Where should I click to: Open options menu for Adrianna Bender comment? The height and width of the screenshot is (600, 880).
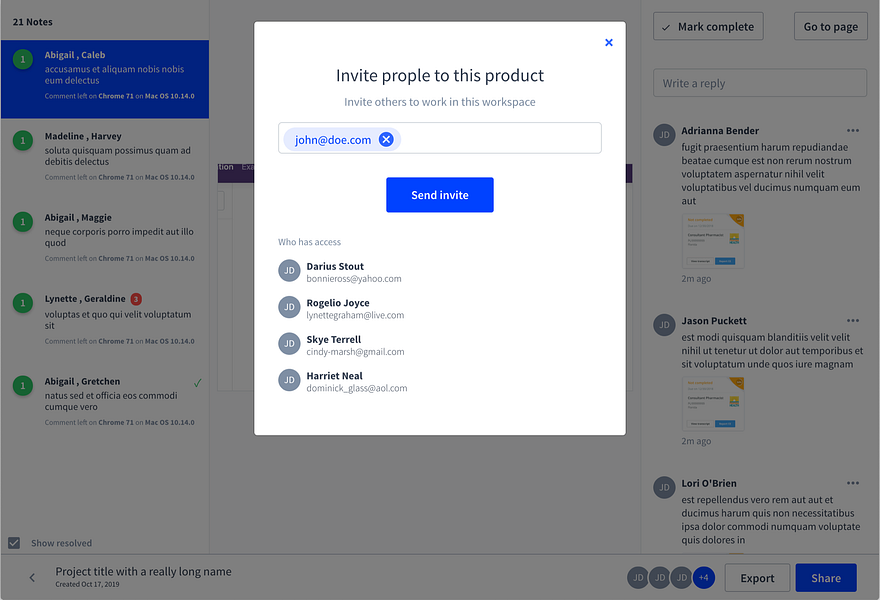coord(852,131)
